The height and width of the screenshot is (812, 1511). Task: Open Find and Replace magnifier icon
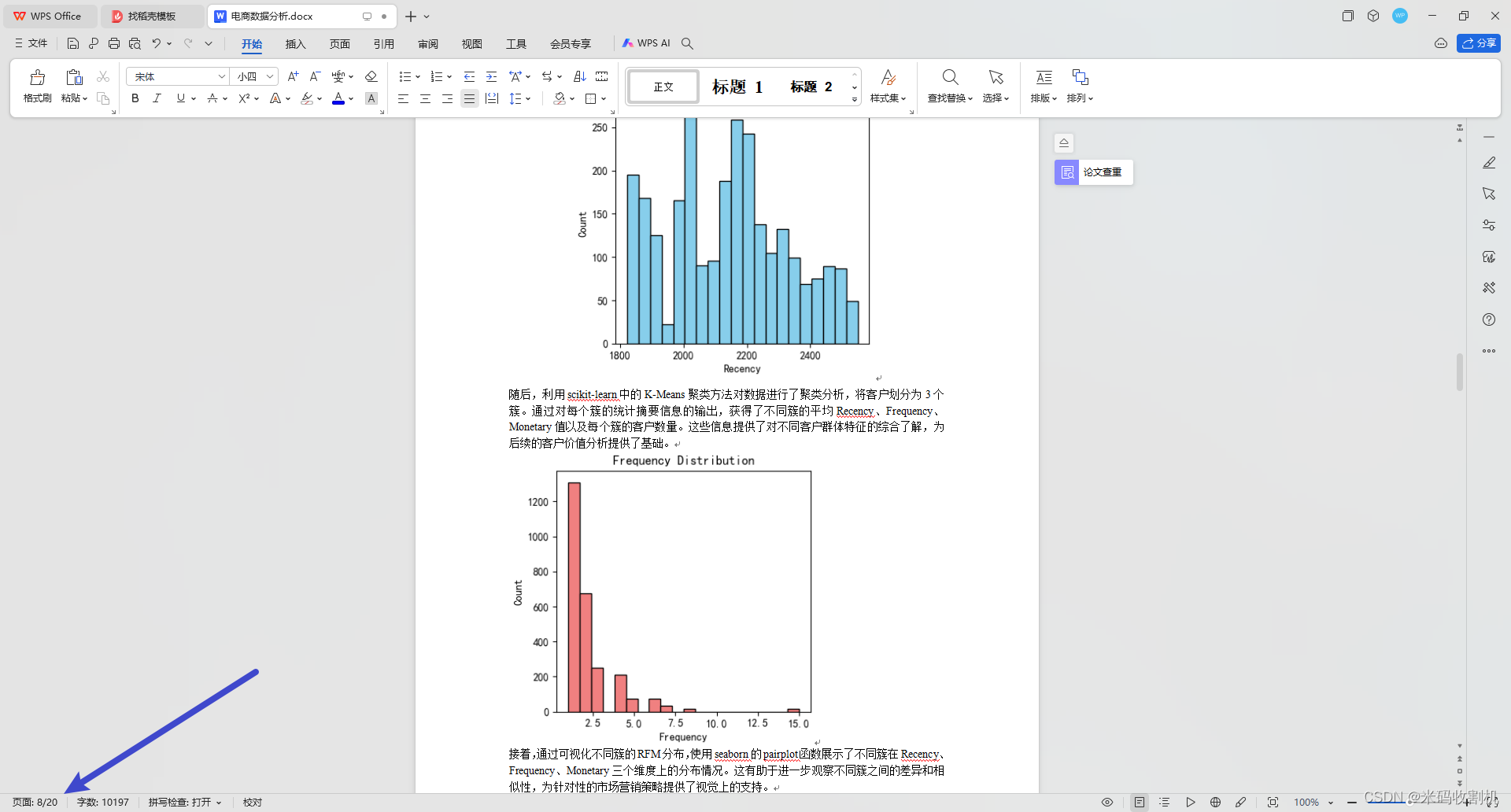[950, 77]
